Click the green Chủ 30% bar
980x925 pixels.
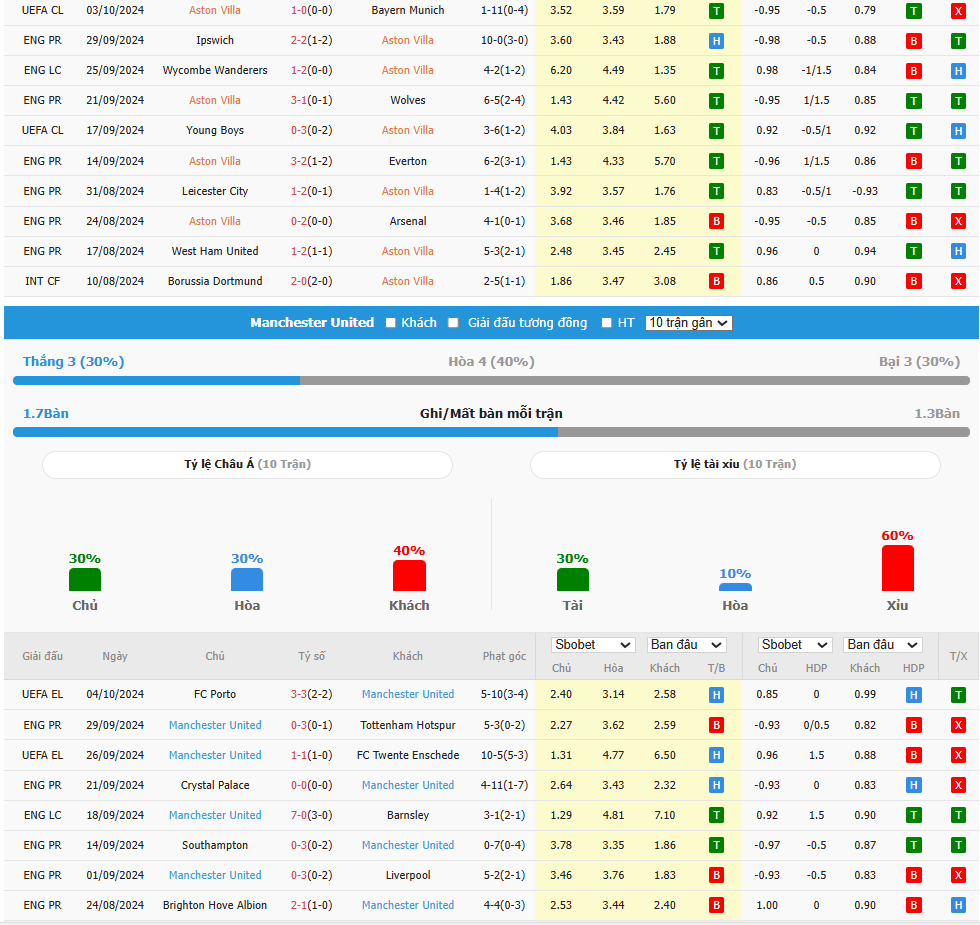coord(85,579)
